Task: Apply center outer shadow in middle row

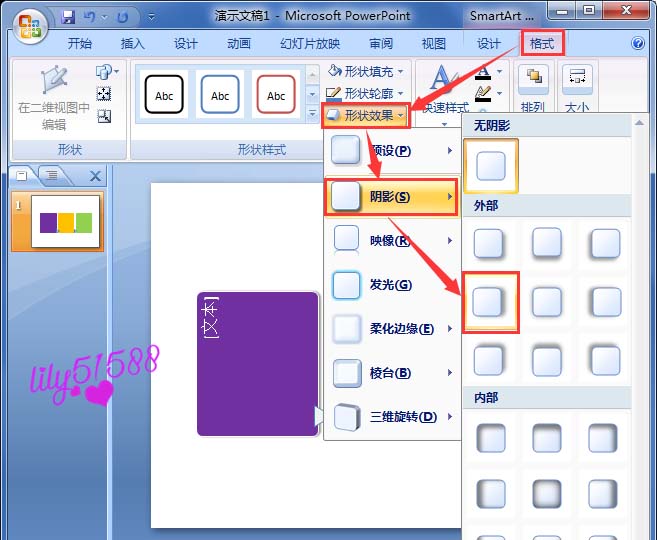Action: click(x=546, y=302)
